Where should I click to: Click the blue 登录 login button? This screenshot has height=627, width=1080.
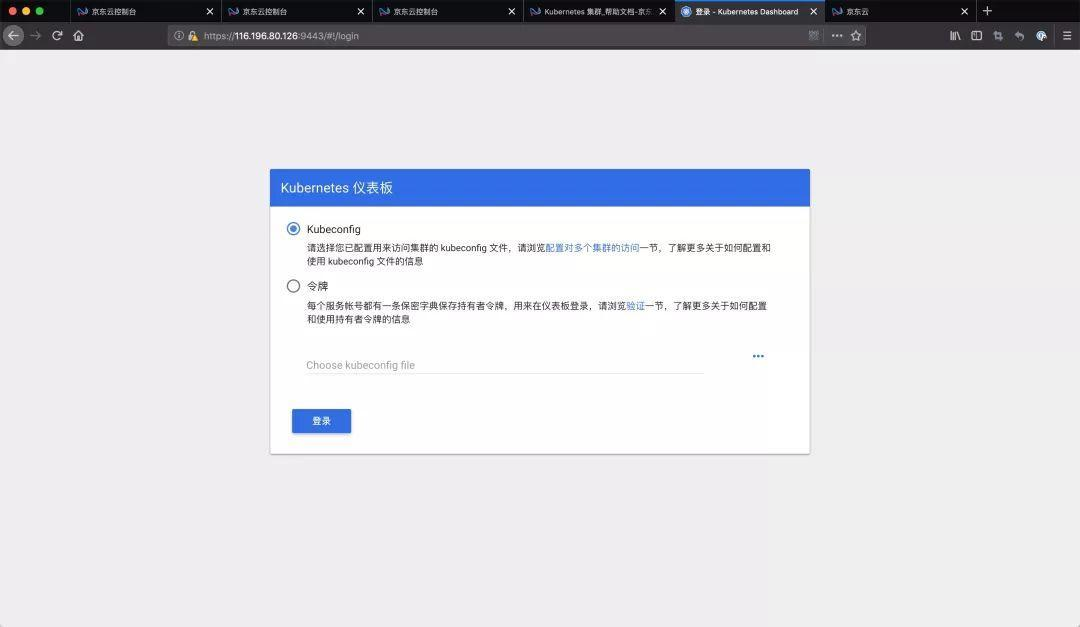(x=322, y=421)
